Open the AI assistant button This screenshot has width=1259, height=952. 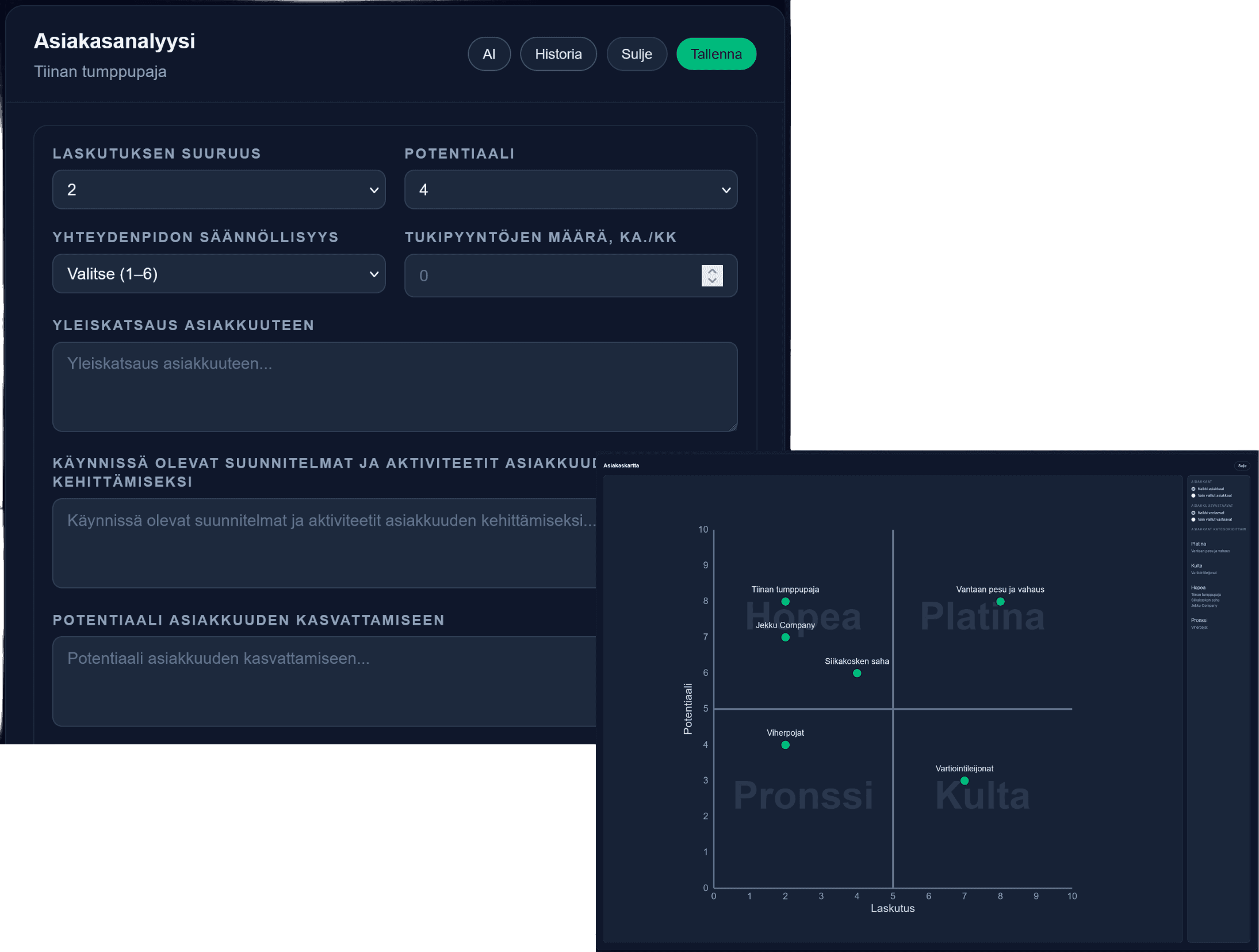tap(489, 54)
